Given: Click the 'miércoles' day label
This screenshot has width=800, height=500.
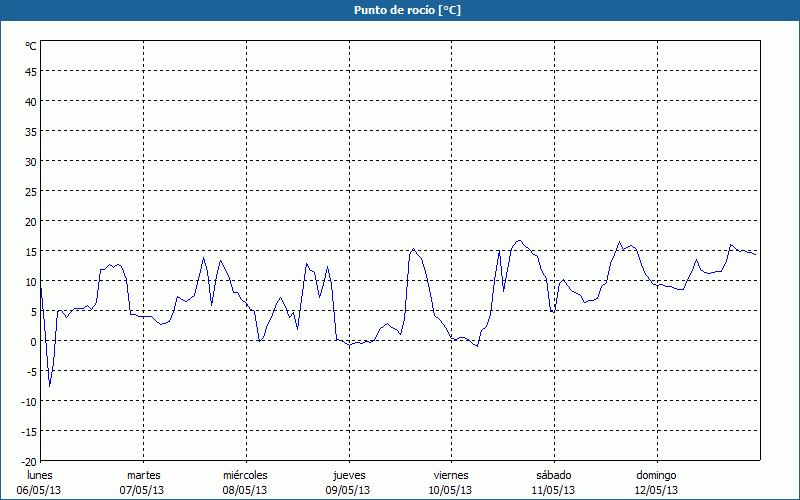Looking at the screenshot, I should [x=245, y=475].
